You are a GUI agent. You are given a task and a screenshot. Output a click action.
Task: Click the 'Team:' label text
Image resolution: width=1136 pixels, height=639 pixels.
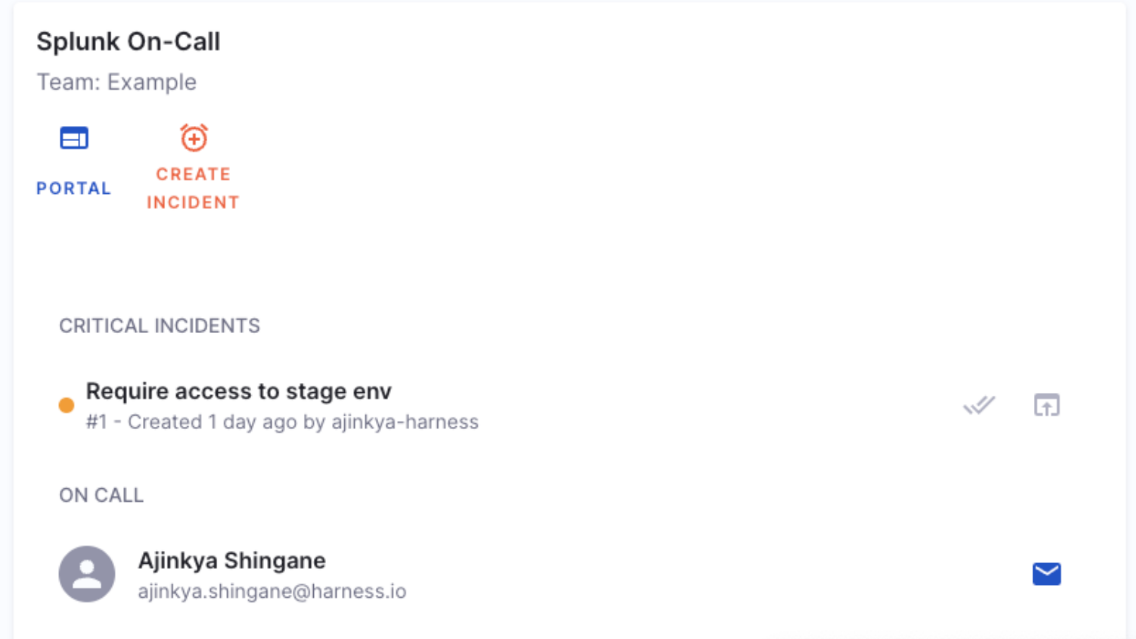click(69, 82)
